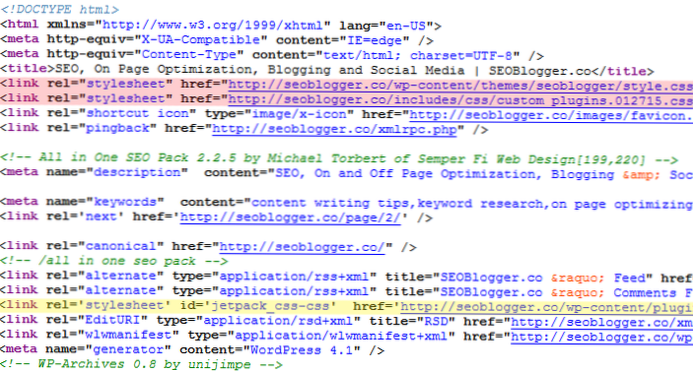Follow the seoblogger.co/page/2/ next link
Viewport: 693px width, 371px height.
pos(290,218)
